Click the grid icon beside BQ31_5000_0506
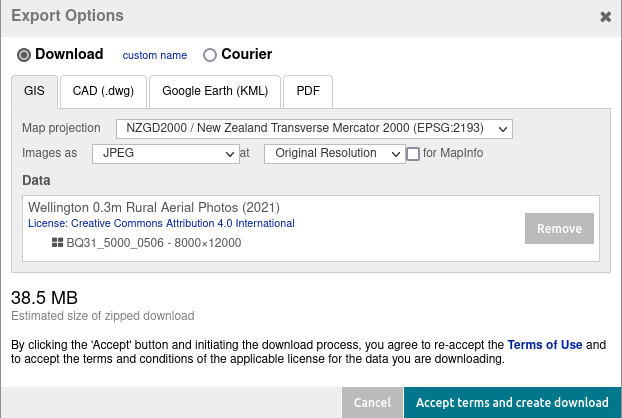The image size is (622, 418). [x=58, y=243]
